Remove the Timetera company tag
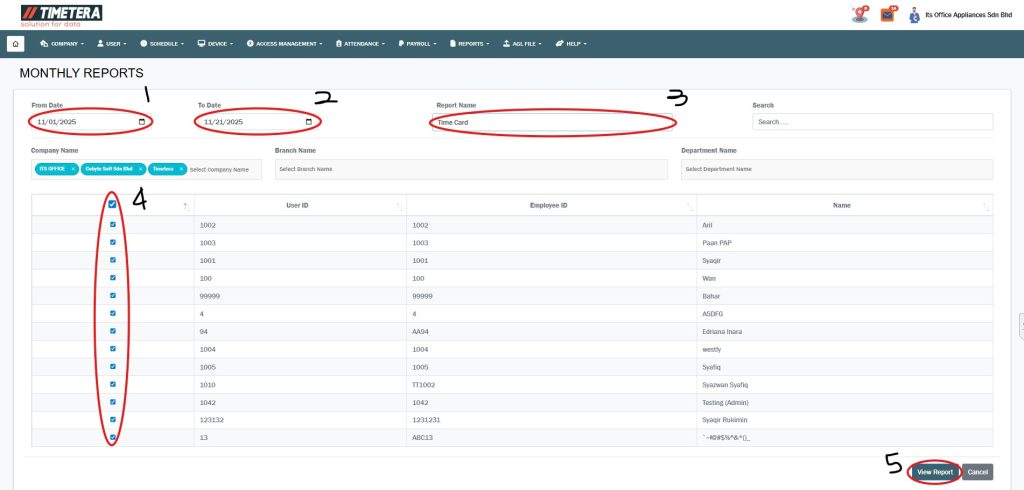Screen dimensions: 1024x490 point(182,169)
